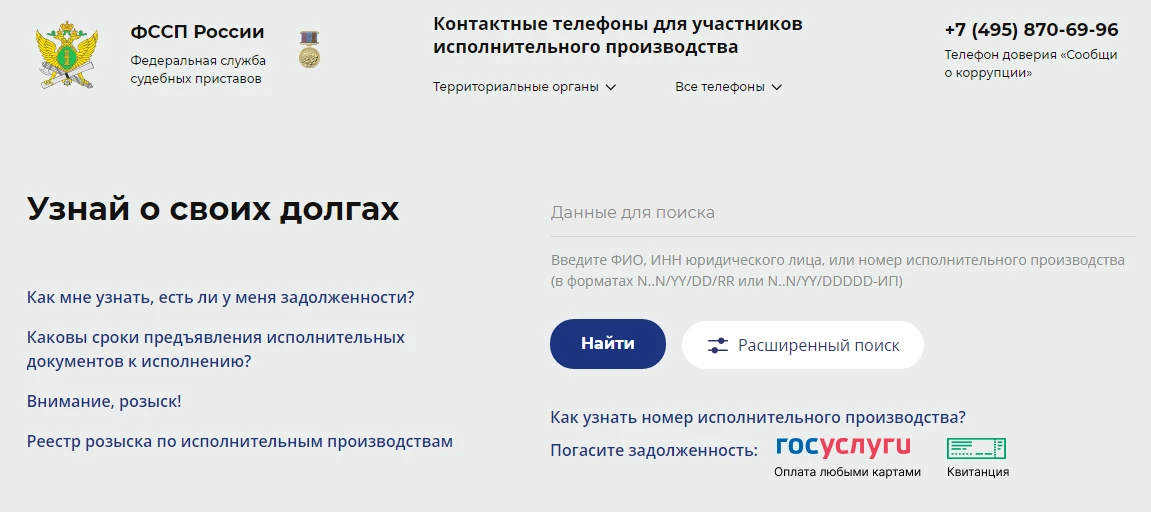Click the Госуслуги payment logo

click(843, 447)
